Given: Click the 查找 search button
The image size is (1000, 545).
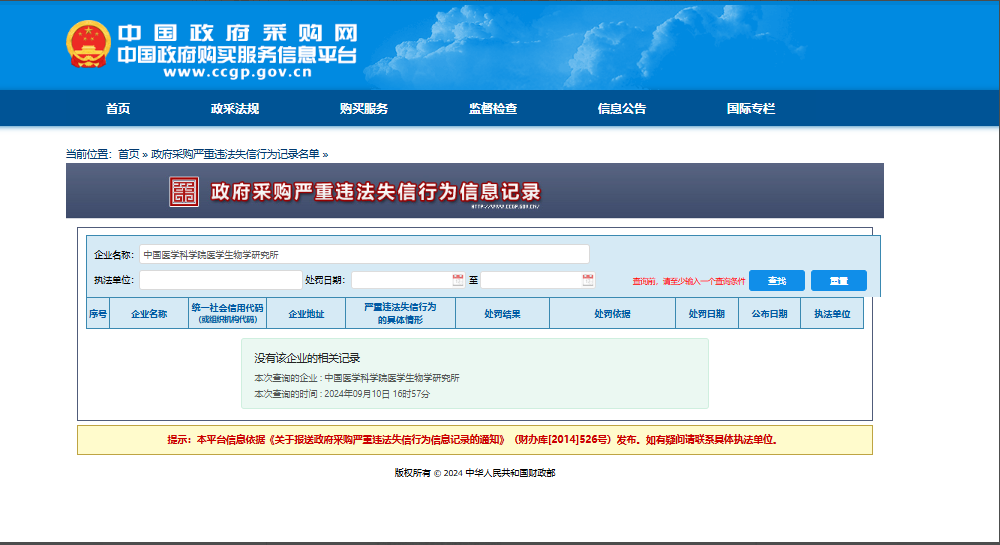Looking at the screenshot, I should click(776, 281).
